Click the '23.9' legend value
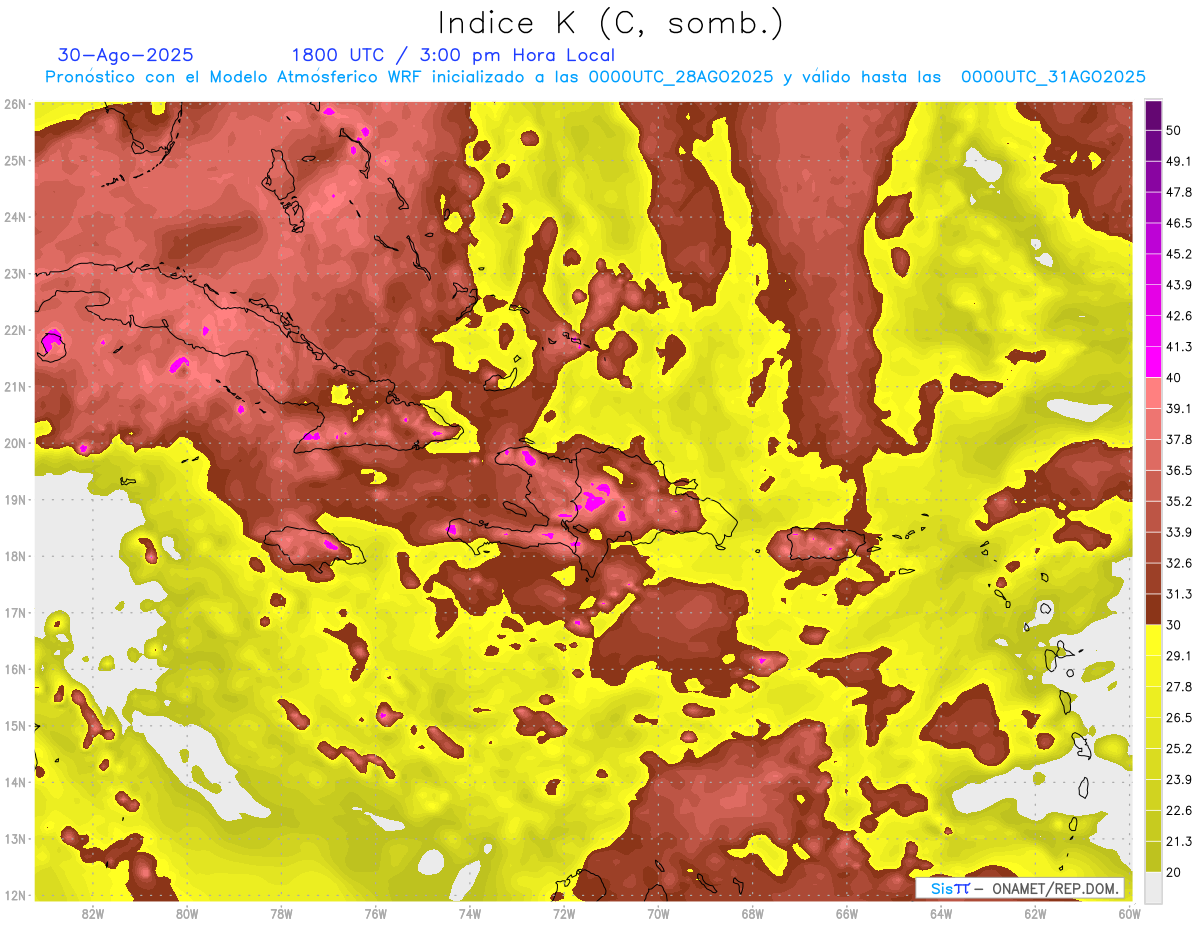 point(1179,779)
